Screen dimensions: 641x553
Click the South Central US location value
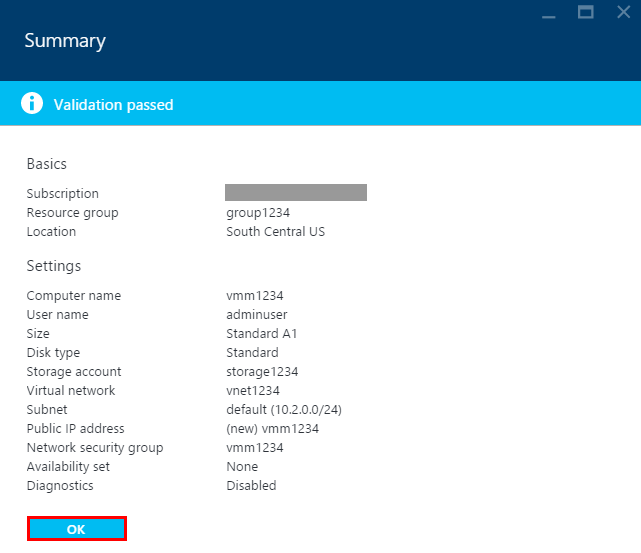tap(276, 232)
